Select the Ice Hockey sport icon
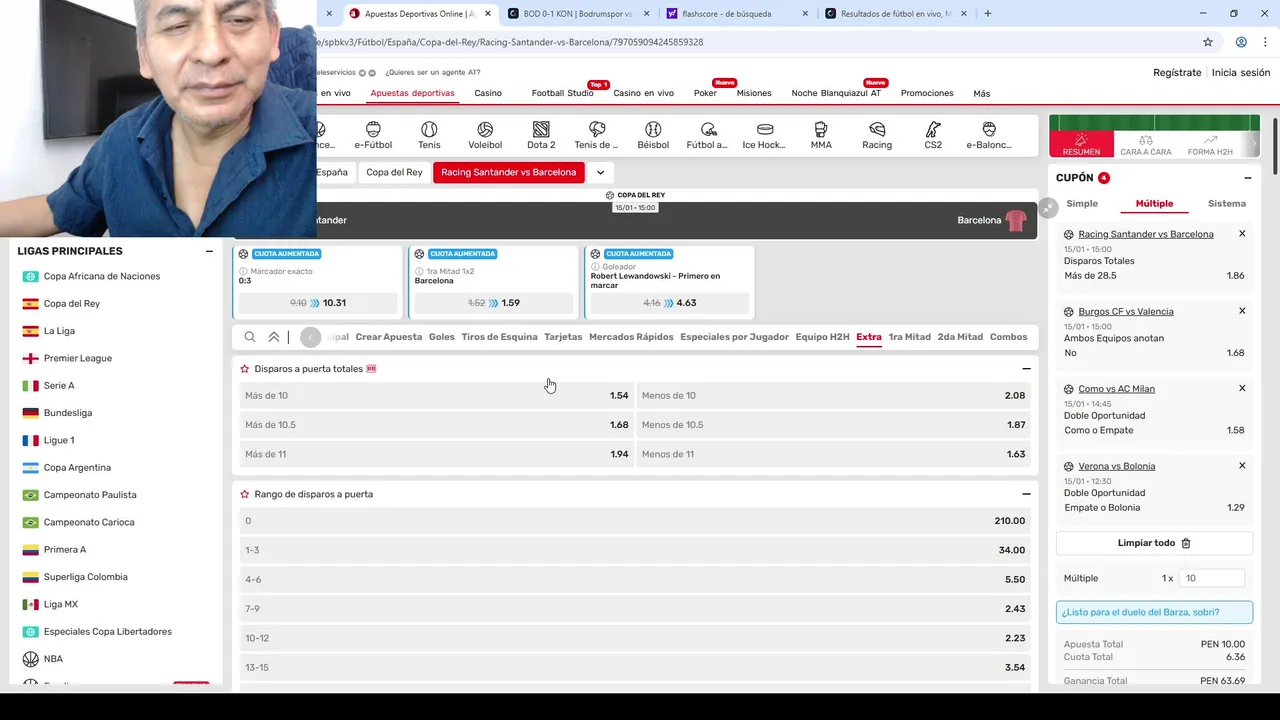Screen dimensions: 1280x720 click(764, 135)
